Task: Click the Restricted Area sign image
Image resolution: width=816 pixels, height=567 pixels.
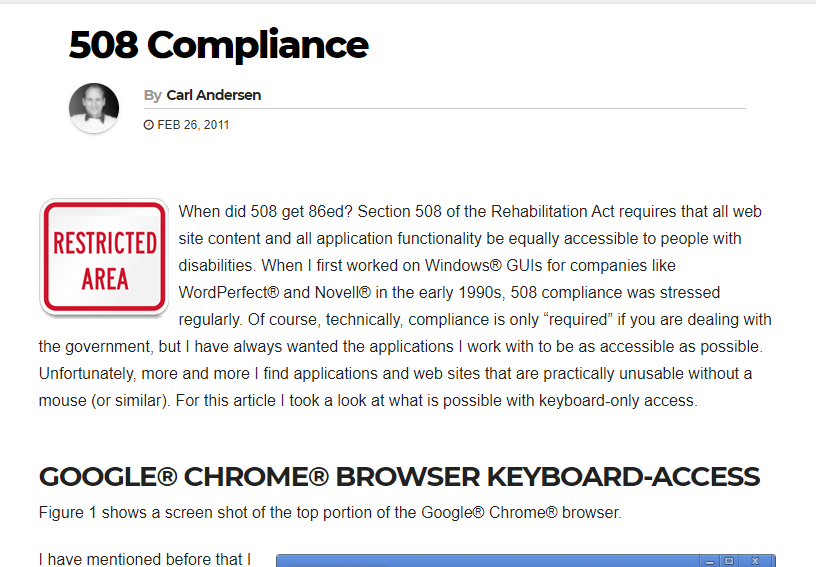Action: pos(104,257)
